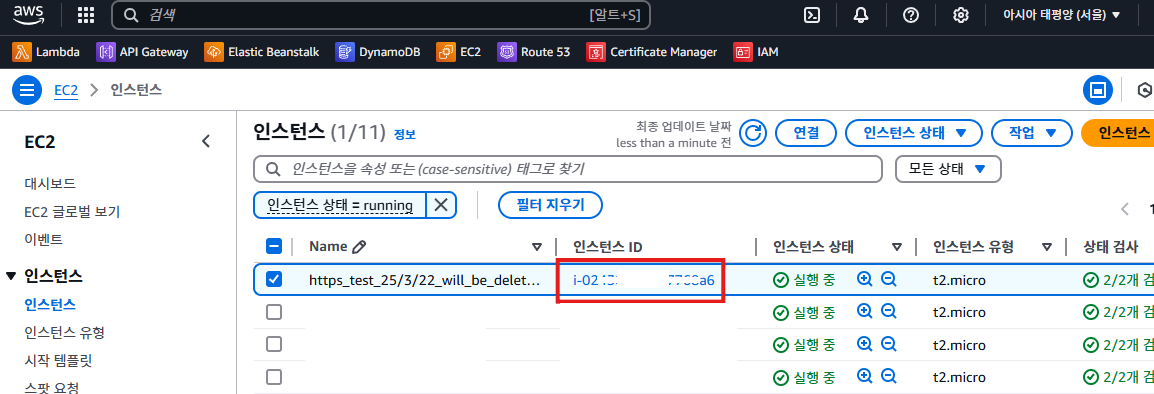
Task: Open EC2 글로벌 보기 in sidebar
Action: (x=72, y=212)
